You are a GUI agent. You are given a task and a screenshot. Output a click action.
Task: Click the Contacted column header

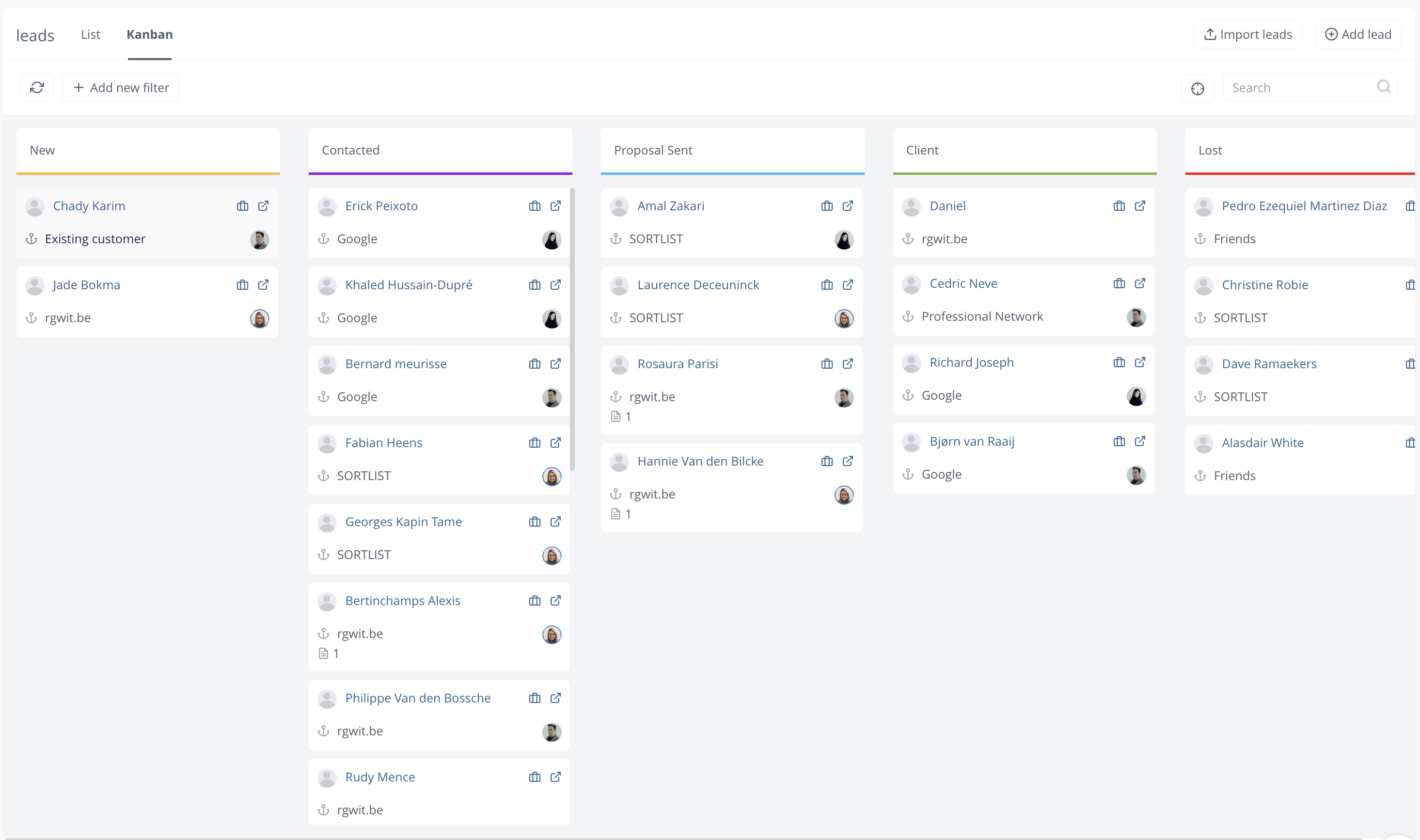441,151
